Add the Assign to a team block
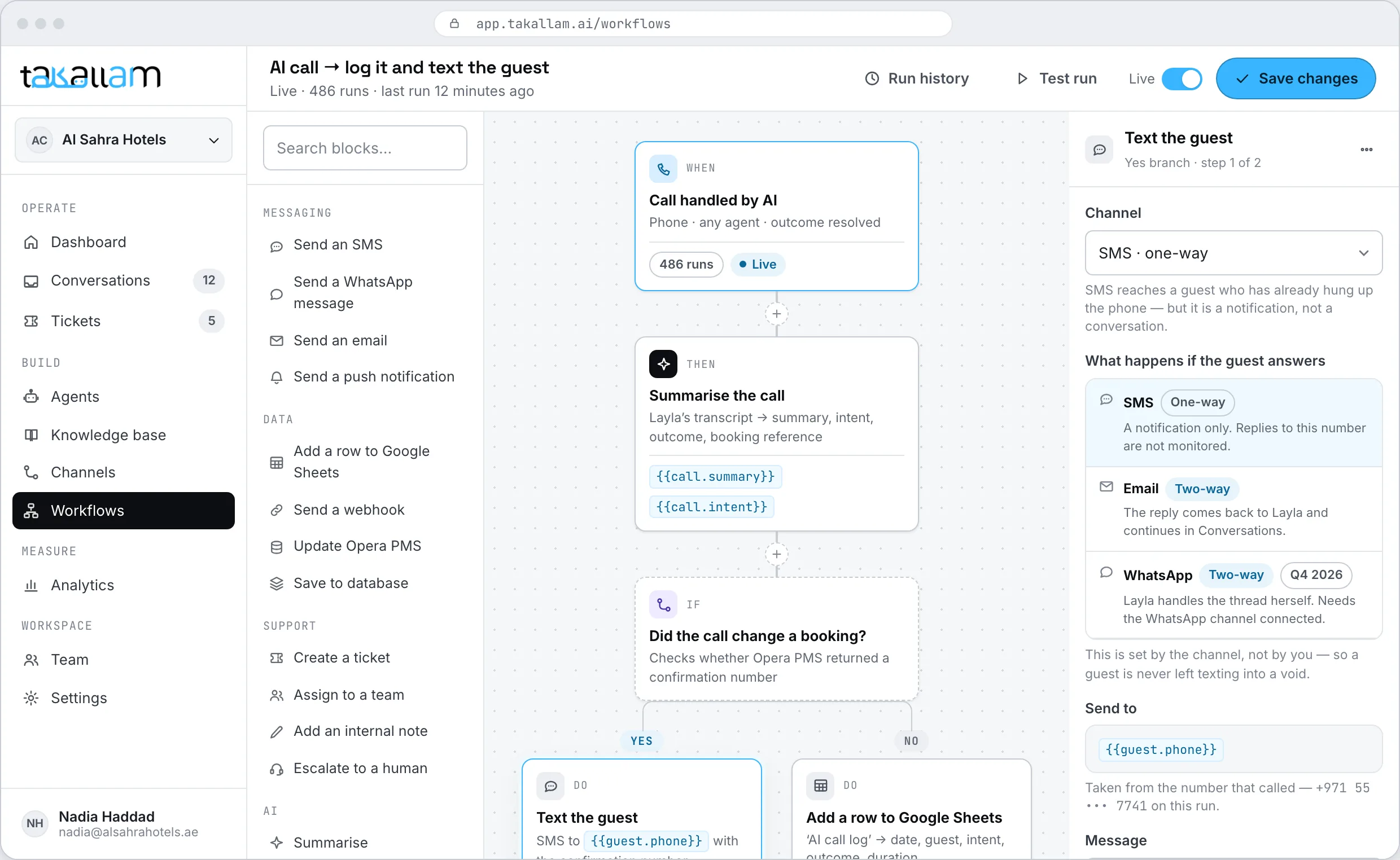The image size is (1400, 860). [x=365, y=695]
